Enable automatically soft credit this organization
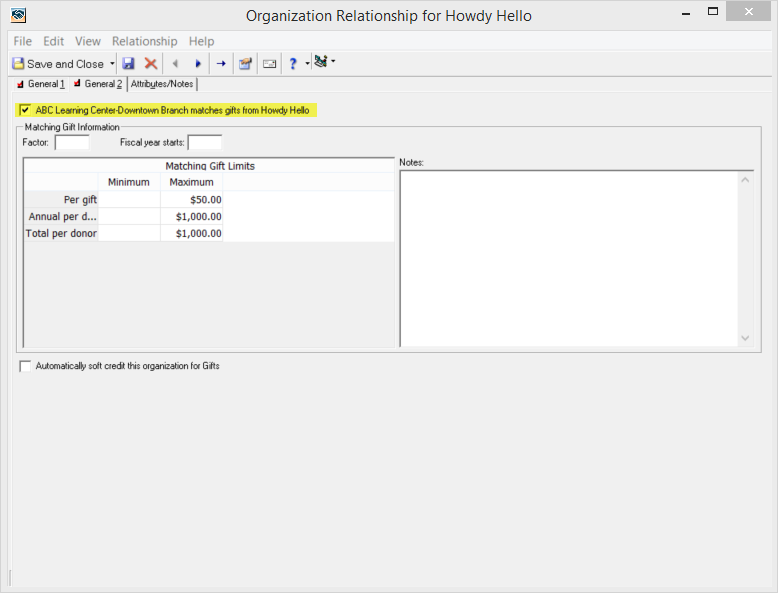The height and width of the screenshot is (593, 778). pyautogui.click(x=25, y=366)
